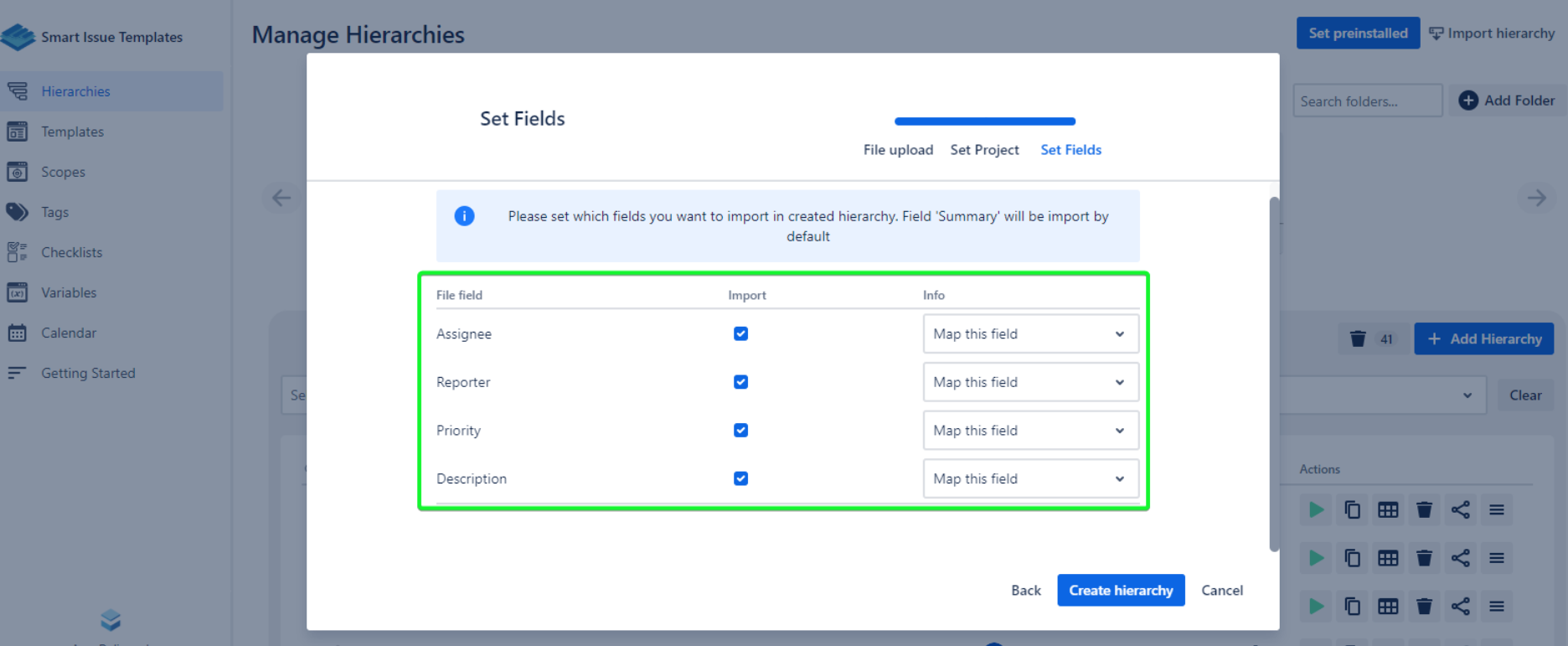Click the Smart Issue Templates logo

click(x=18, y=37)
